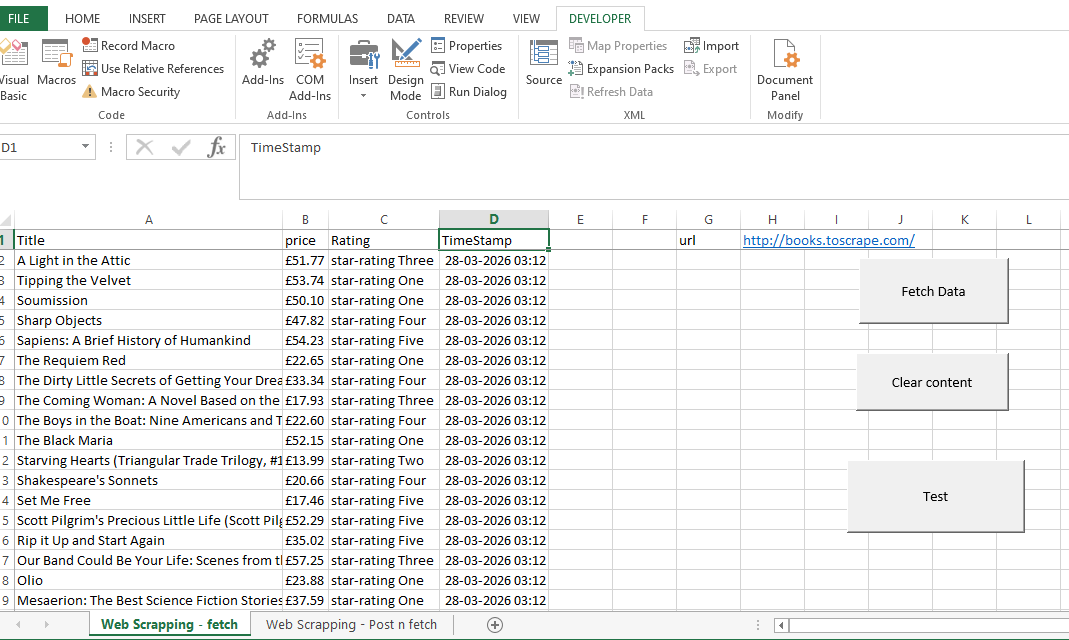
Task: Open the XML Source pane
Action: [x=544, y=62]
